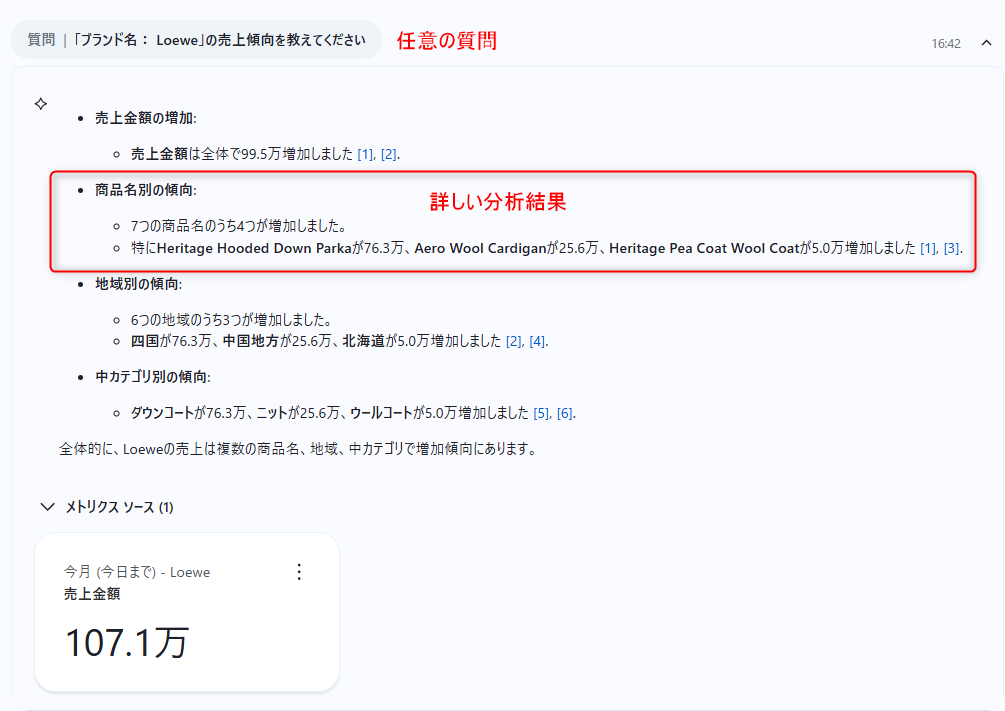Click the heading 商品名別の傾向:

tap(145, 190)
